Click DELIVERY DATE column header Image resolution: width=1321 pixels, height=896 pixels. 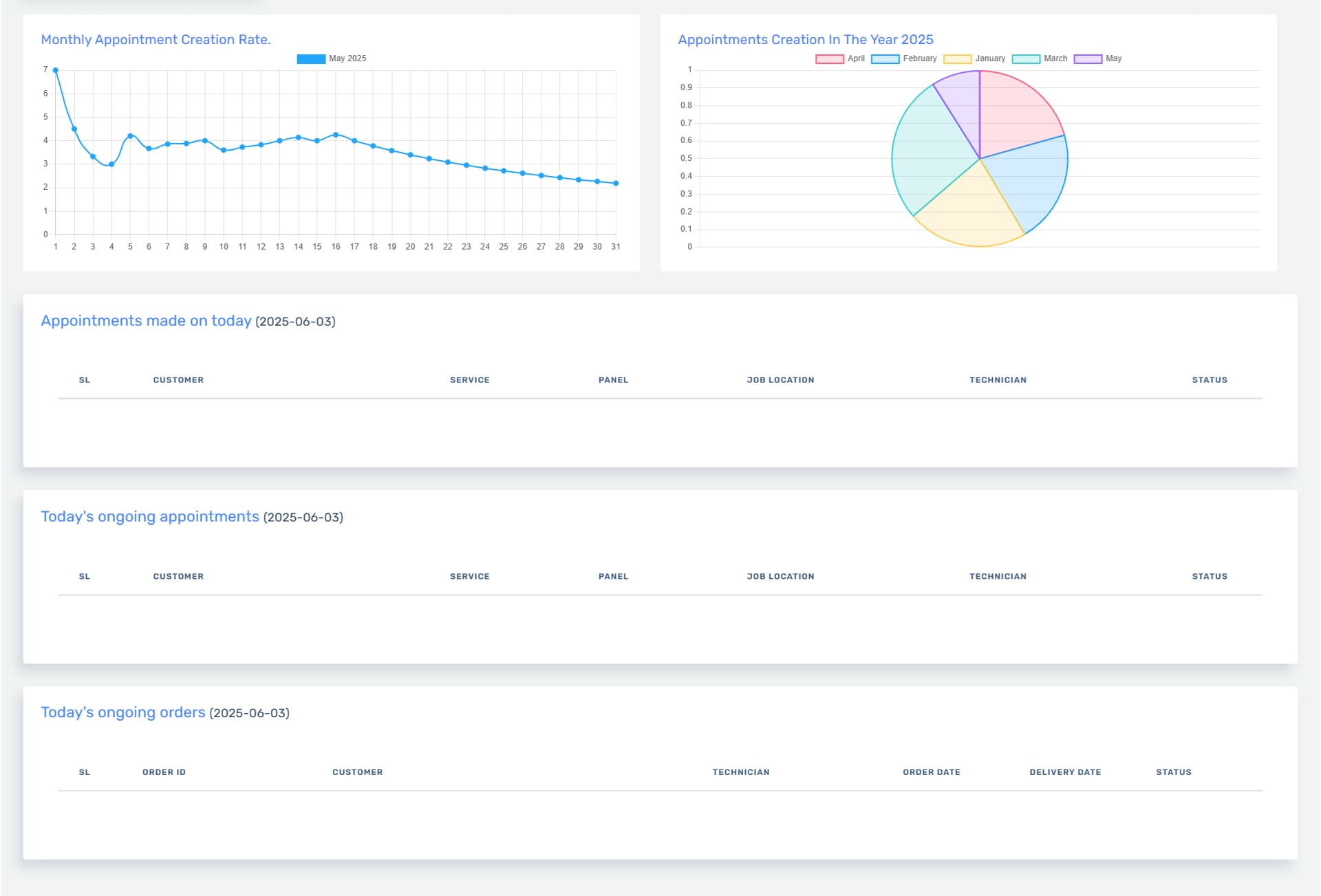coord(1065,772)
